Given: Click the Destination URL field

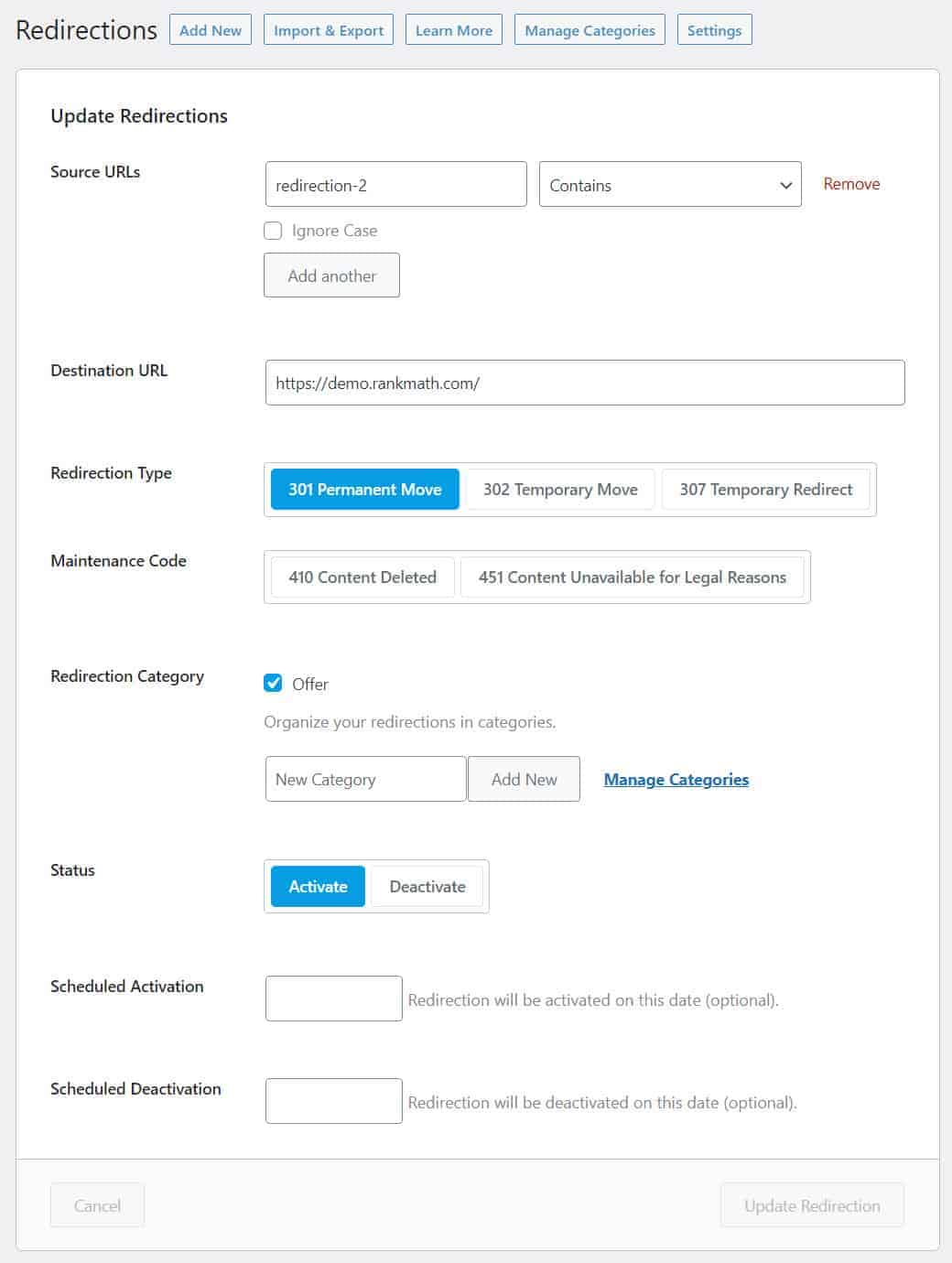Looking at the screenshot, I should point(584,383).
